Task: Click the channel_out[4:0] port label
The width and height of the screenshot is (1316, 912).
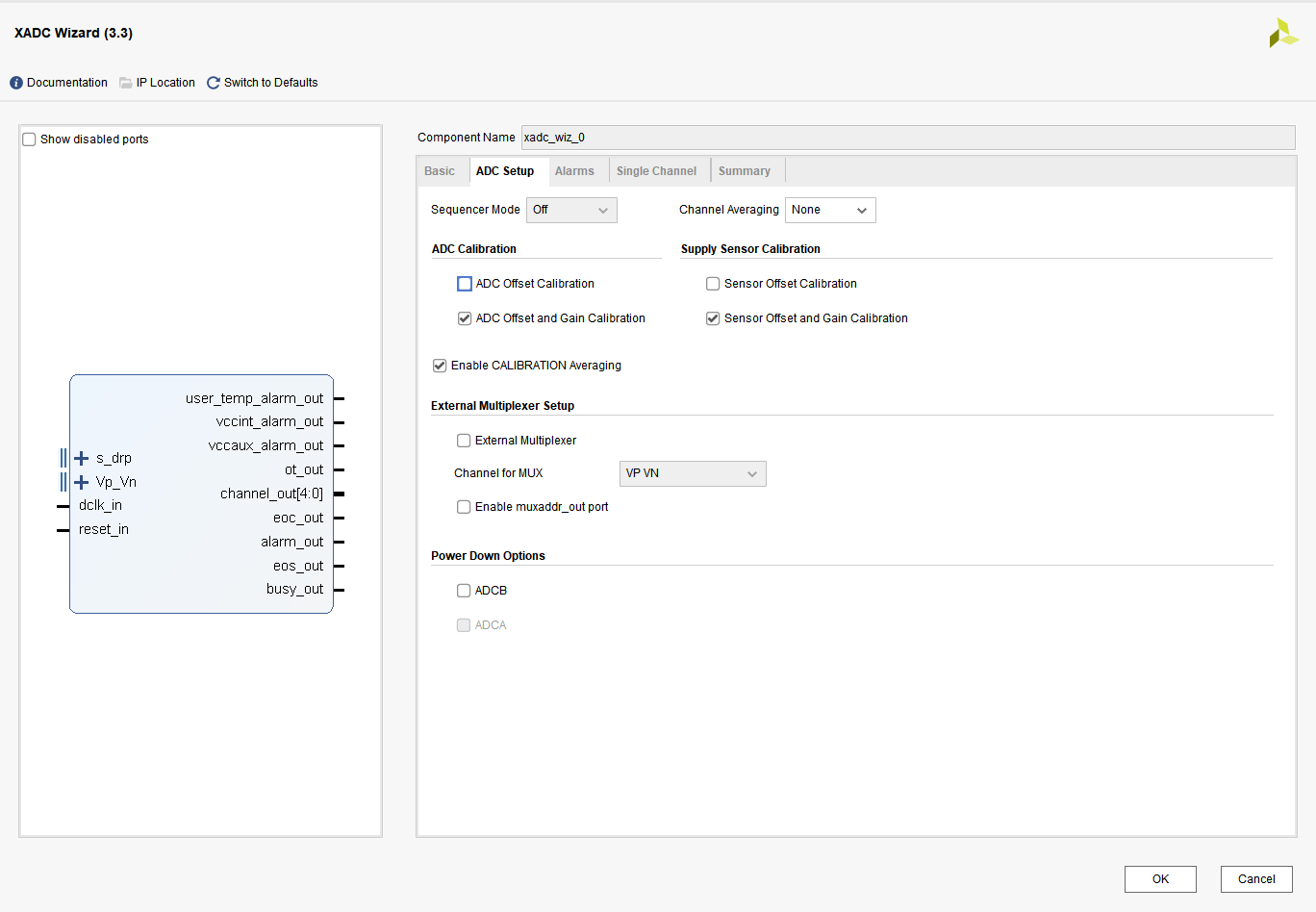Action: (272, 494)
